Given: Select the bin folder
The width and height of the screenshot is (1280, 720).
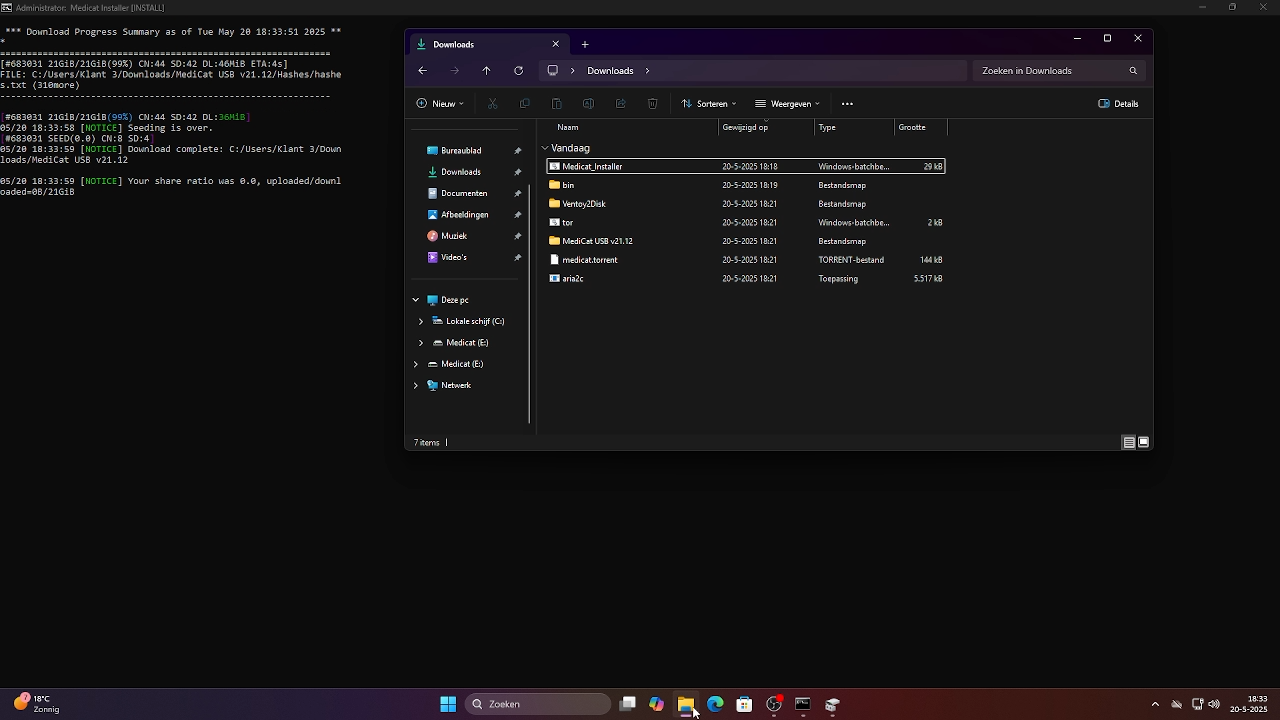Looking at the screenshot, I should 746,185.
